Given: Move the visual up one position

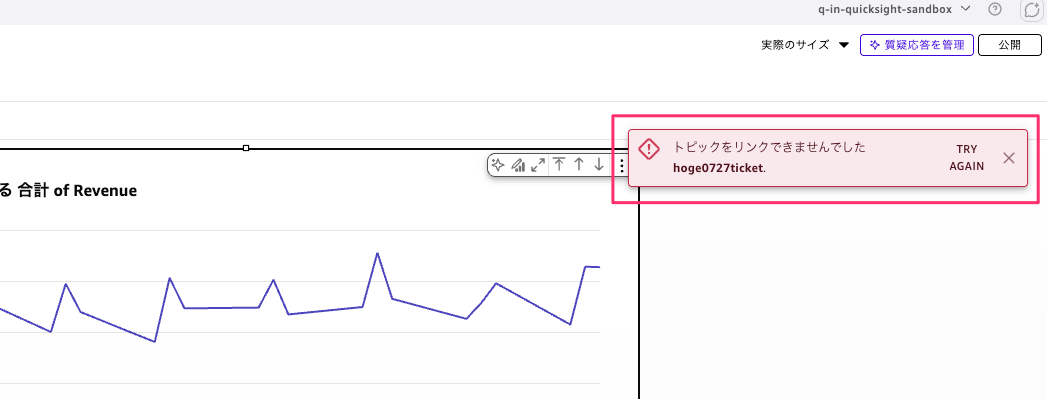Looking at the screenshot, I should pos(579,165).
